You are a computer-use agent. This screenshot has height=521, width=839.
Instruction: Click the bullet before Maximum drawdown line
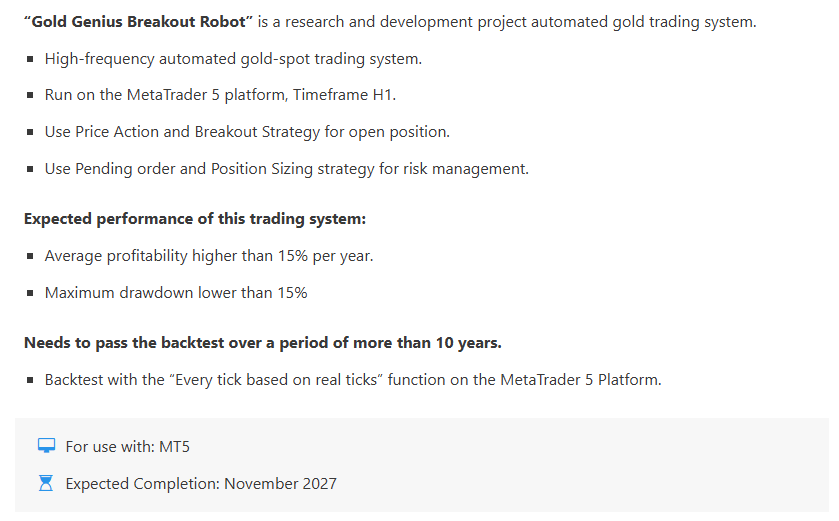pos(30,294)
